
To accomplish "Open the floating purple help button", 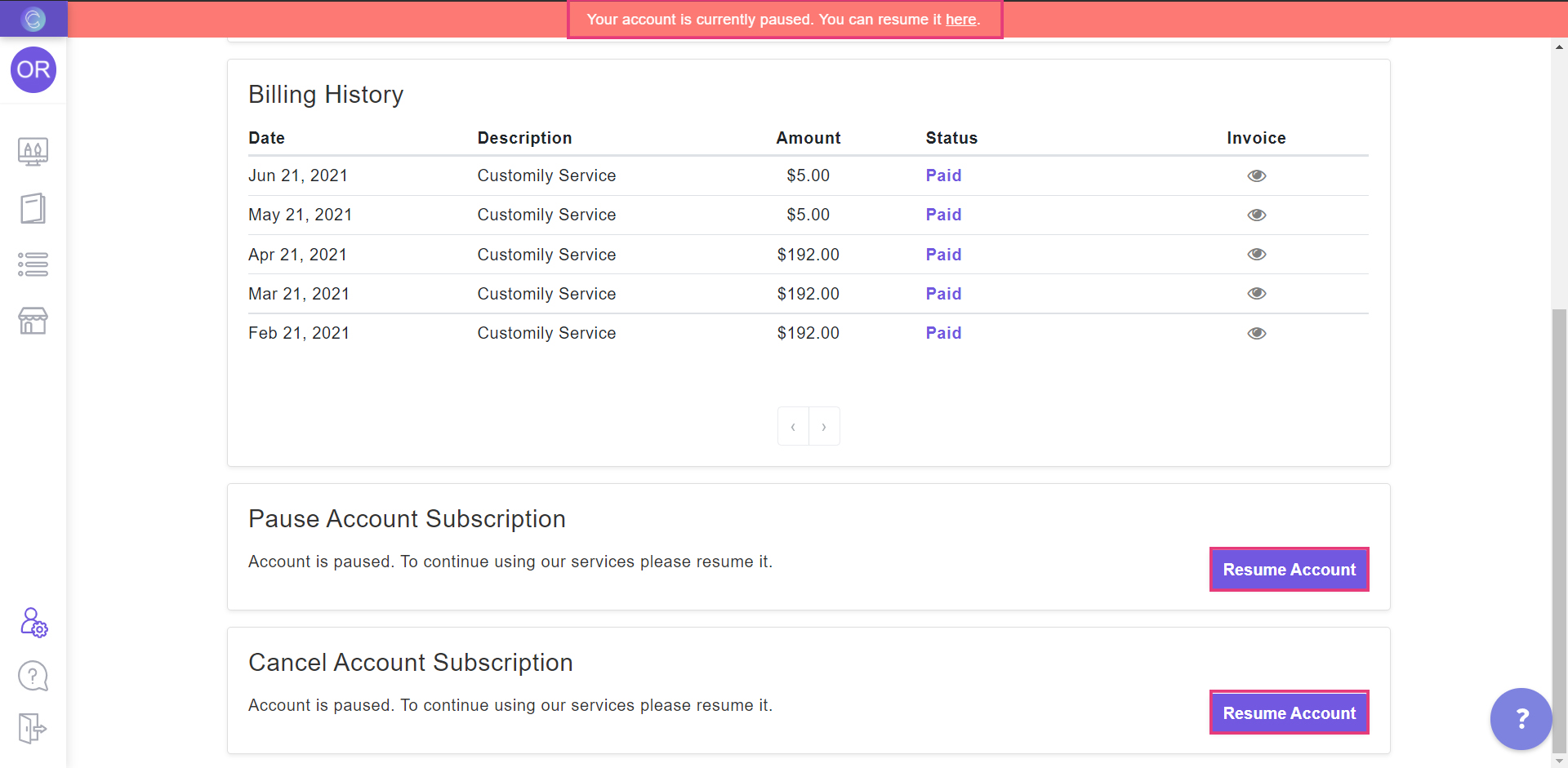I will 1521,719.
